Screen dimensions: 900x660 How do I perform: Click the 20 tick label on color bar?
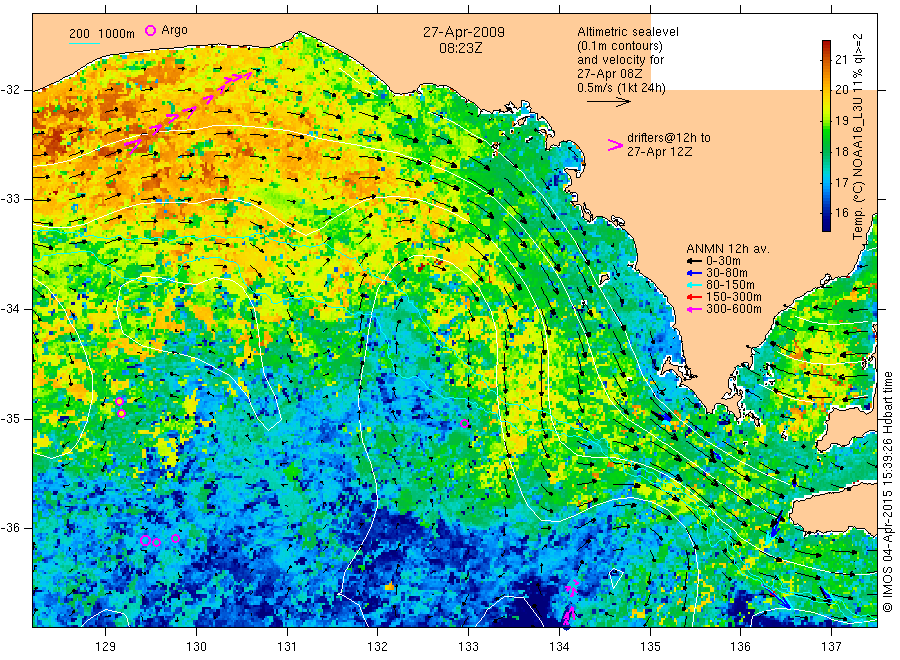coord(841,90)
